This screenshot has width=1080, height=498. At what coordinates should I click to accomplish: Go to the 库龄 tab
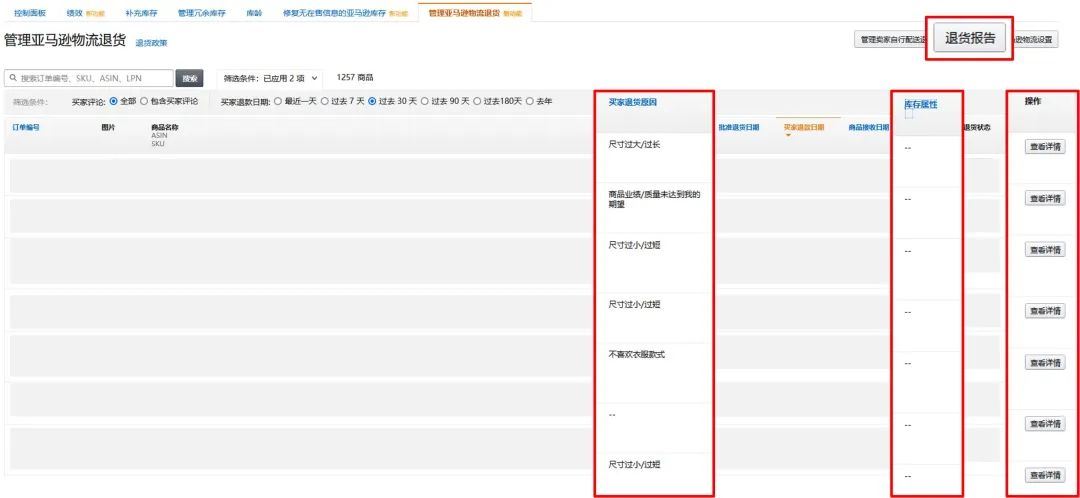coord(254,13)
